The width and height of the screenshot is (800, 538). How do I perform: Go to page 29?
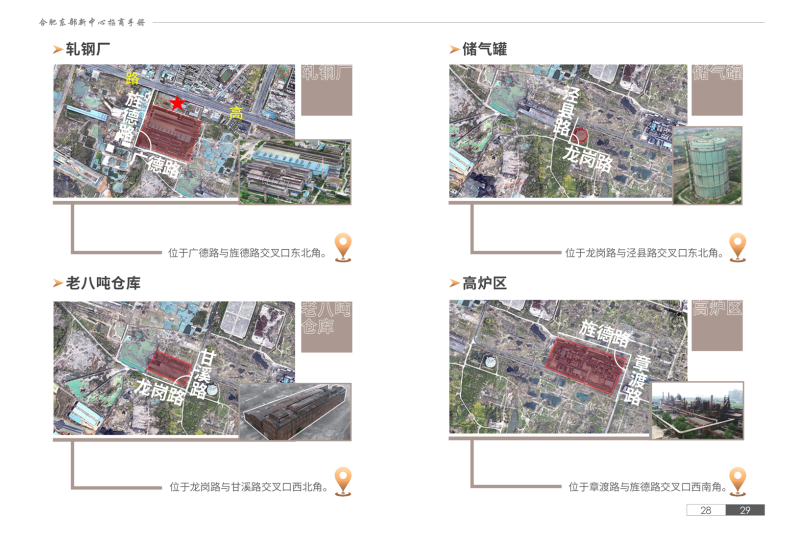[745, 510]
